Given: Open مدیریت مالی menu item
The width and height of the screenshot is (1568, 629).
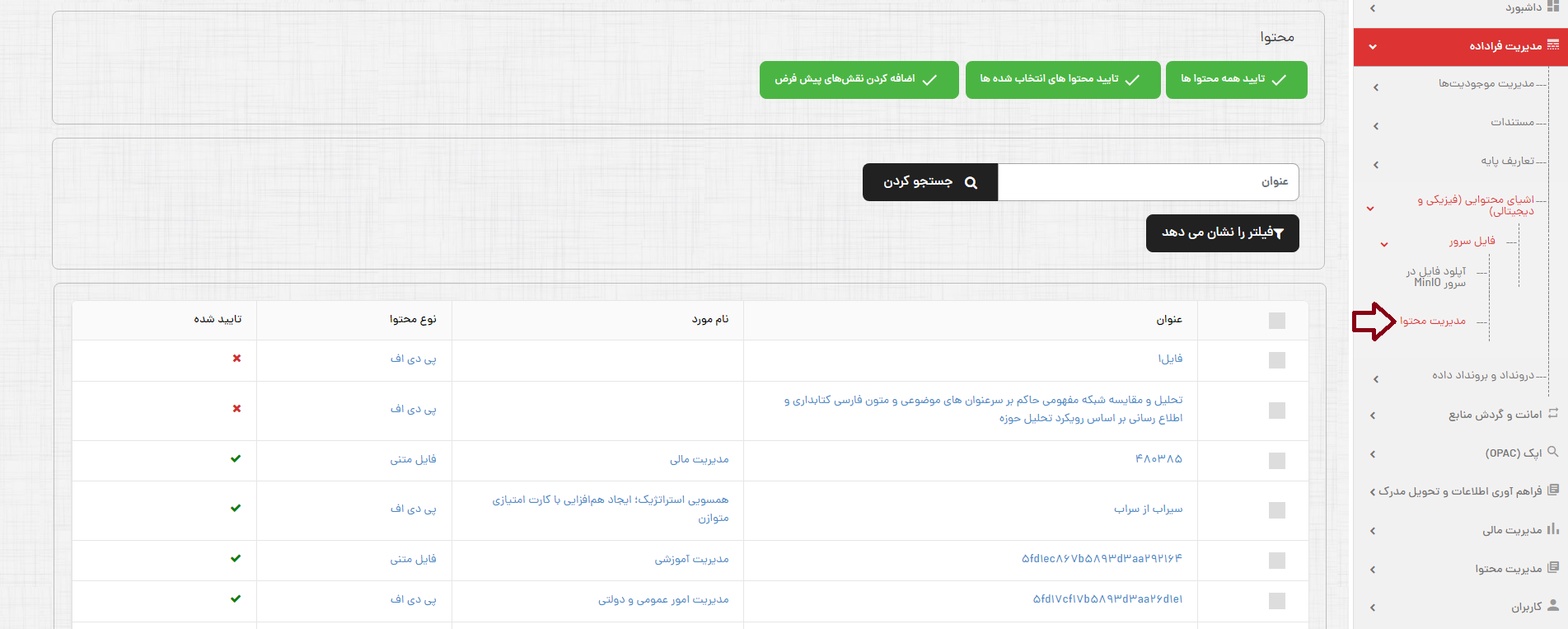Looking at the screenshot, I should 1512,530.
